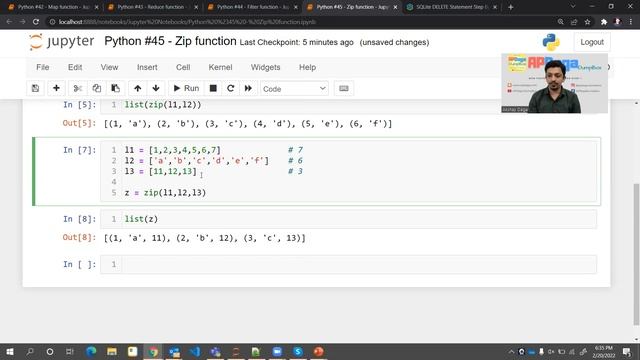Switch to Python #42 Map function tab
The width and height of the screenshot is (640, 360).
point(53,7)
